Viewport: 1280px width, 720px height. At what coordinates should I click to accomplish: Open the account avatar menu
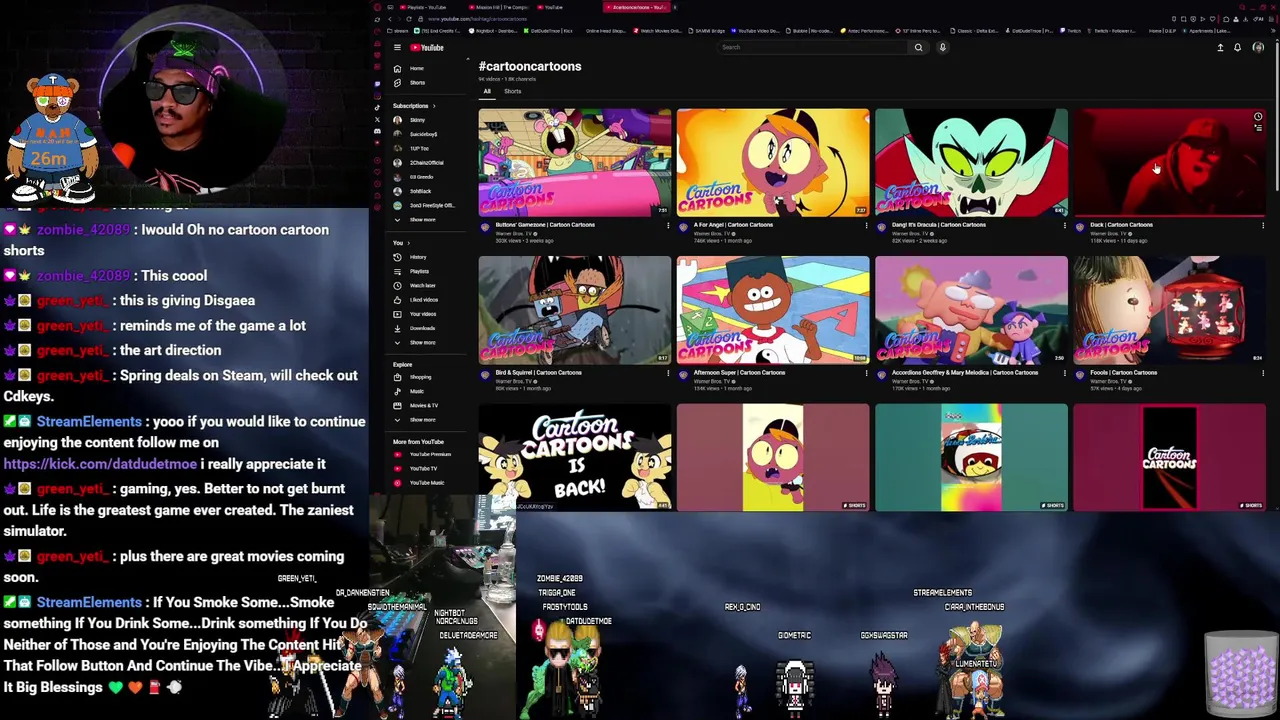[x=1258, y=48]
